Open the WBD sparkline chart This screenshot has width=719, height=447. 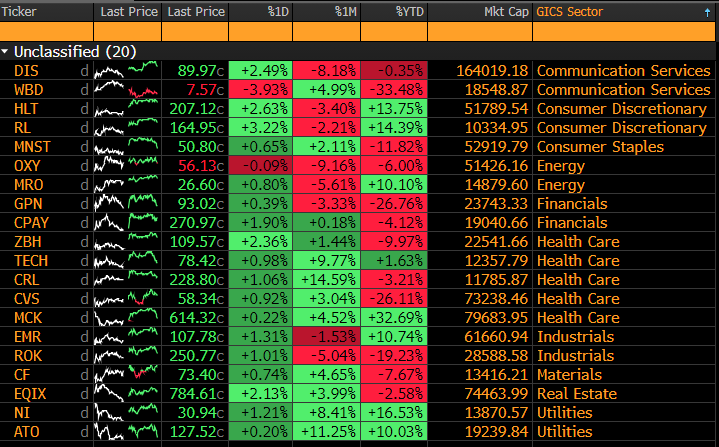(x=126, y=89)
